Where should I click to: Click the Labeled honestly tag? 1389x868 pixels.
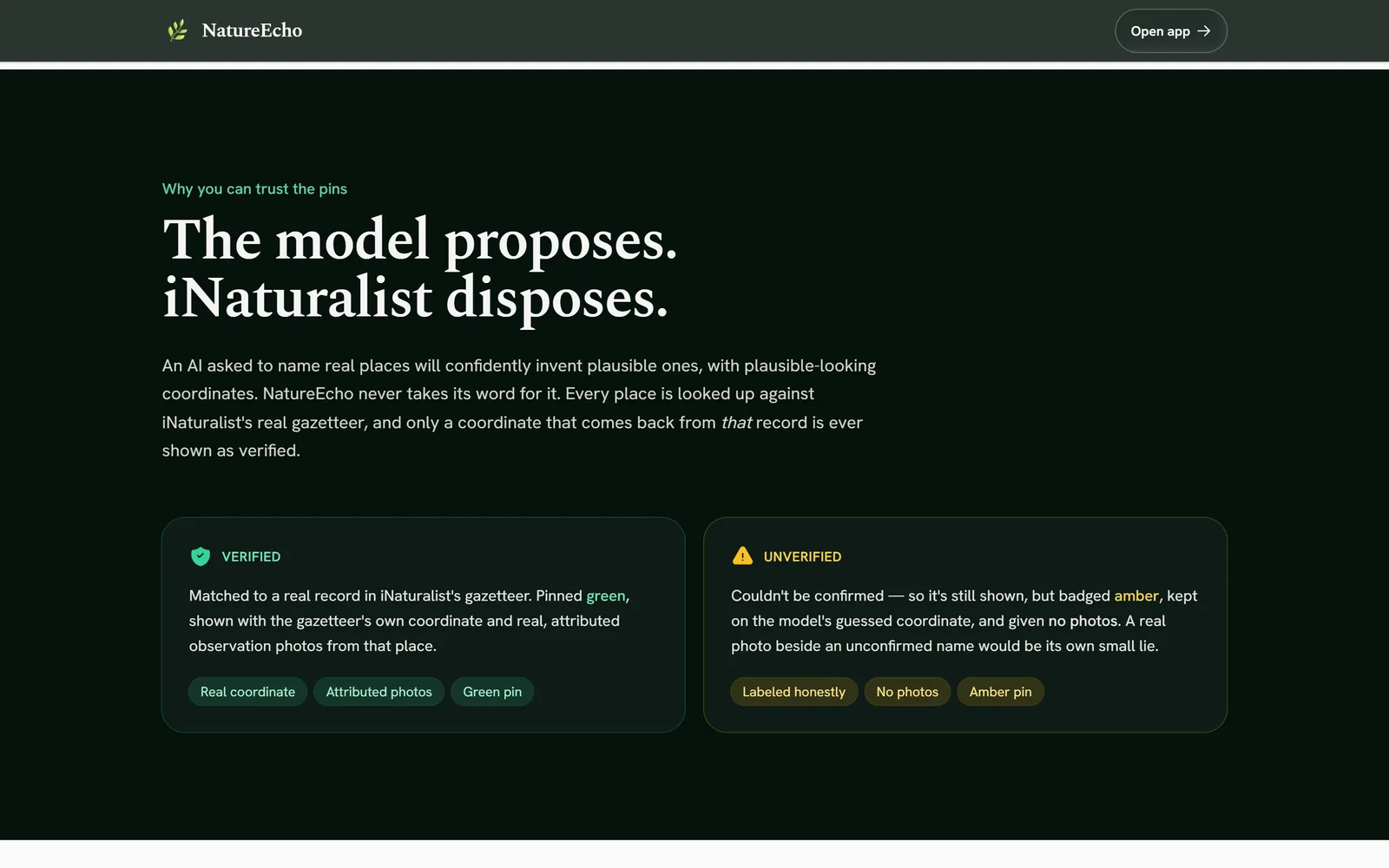click(793, 692)
